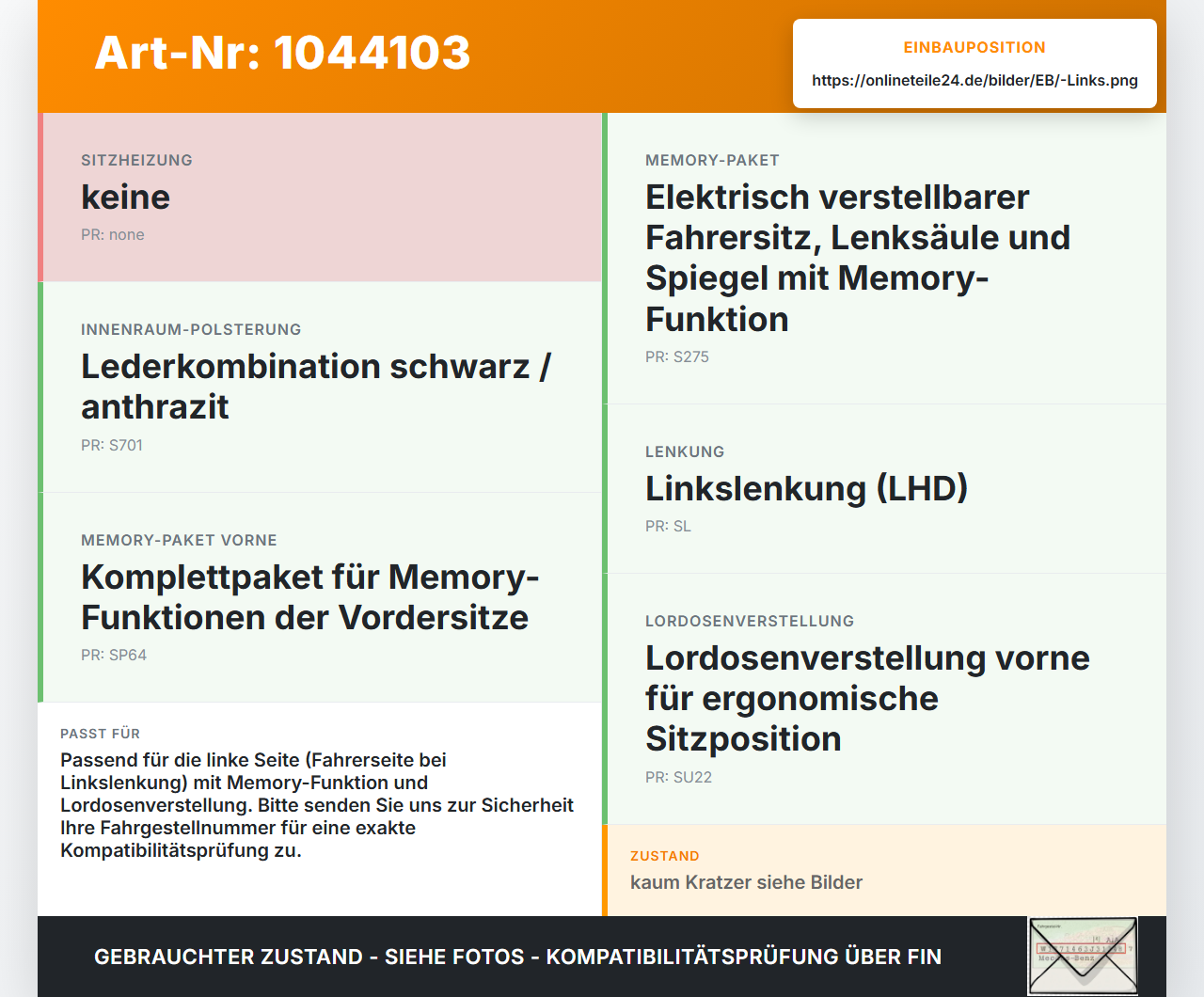The width and height of the screenshot is (1204, 997).
Task: Select the PR: SU22 code
Action: [x=678, y=777]
